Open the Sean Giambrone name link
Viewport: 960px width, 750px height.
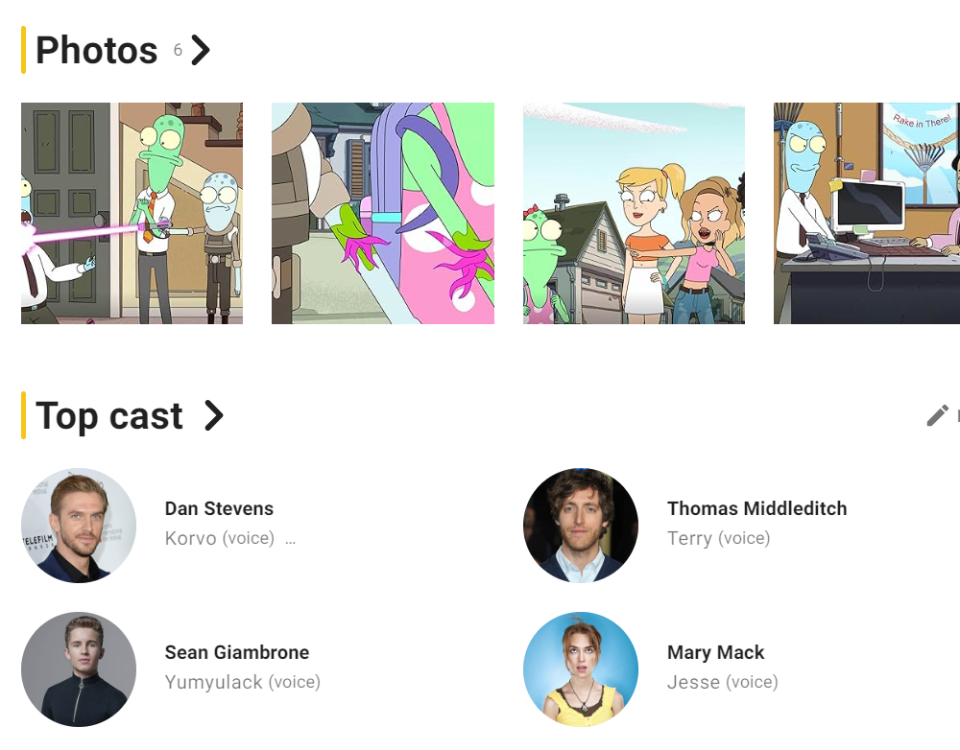(x=237, y=653)
